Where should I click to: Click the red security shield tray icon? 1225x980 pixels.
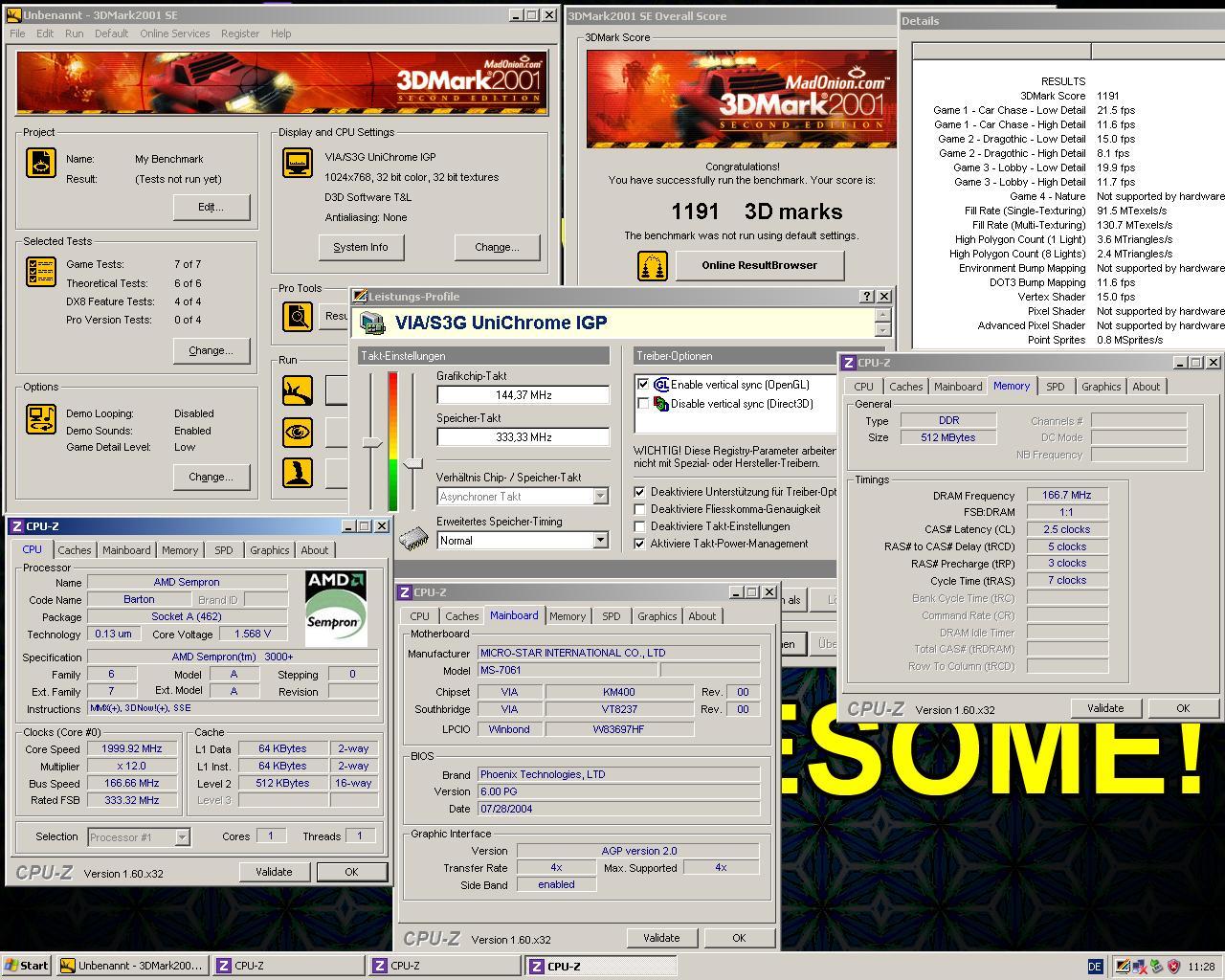(1173, 967)
